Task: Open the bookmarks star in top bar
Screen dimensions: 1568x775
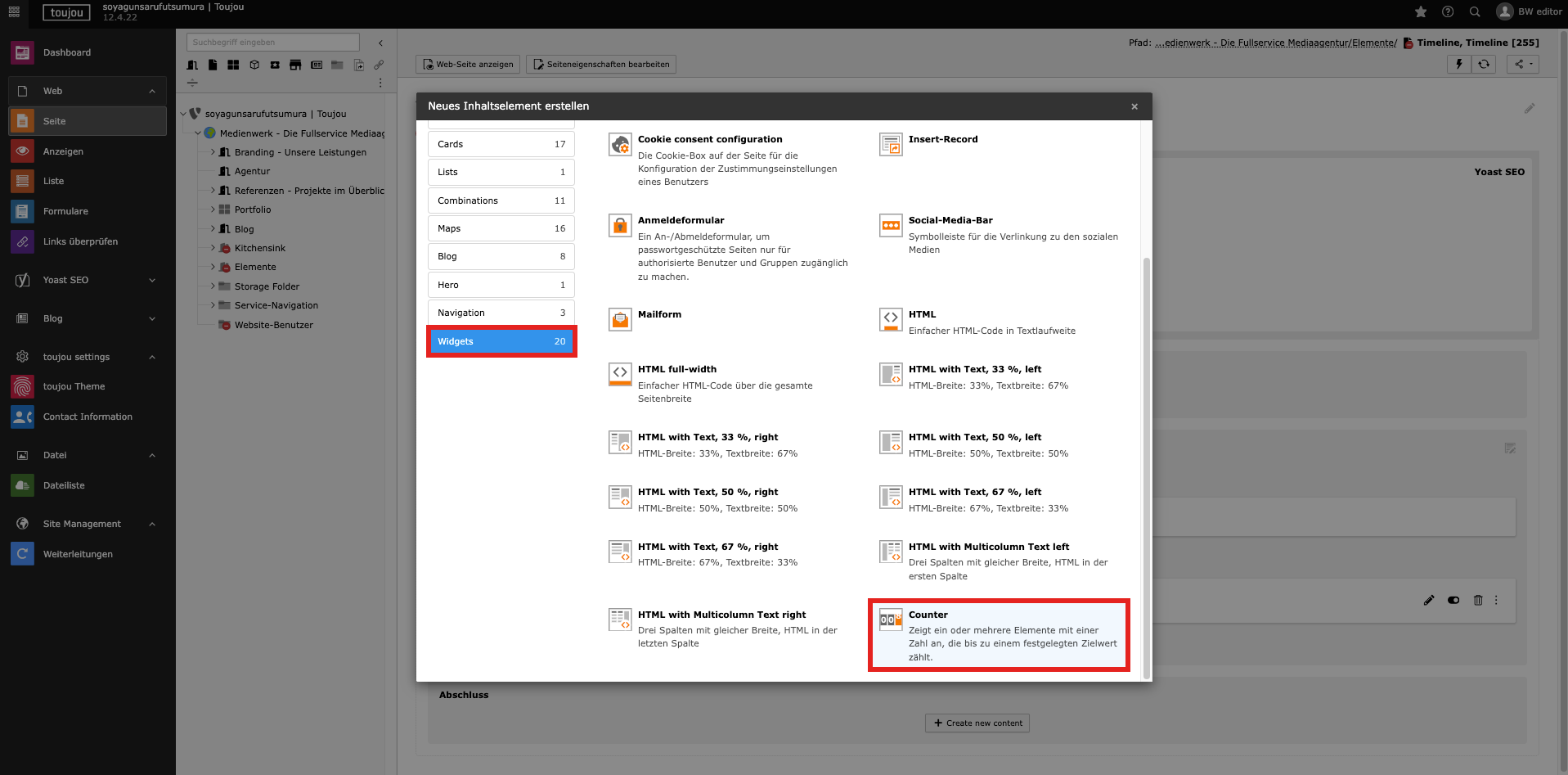Action: pyautogui.click(x=1421, y=11)
